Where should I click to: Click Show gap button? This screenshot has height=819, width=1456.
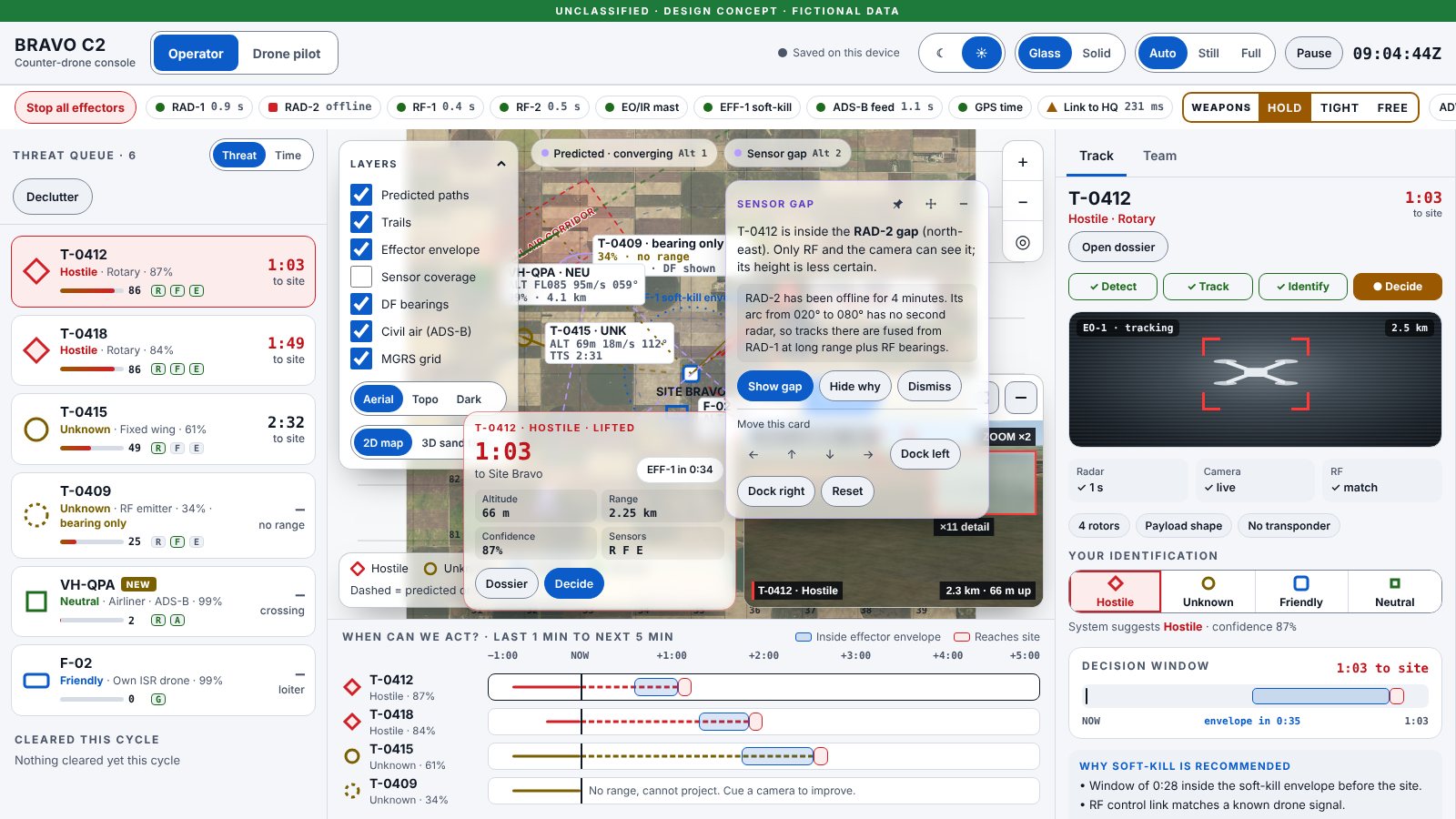(774, 386)
